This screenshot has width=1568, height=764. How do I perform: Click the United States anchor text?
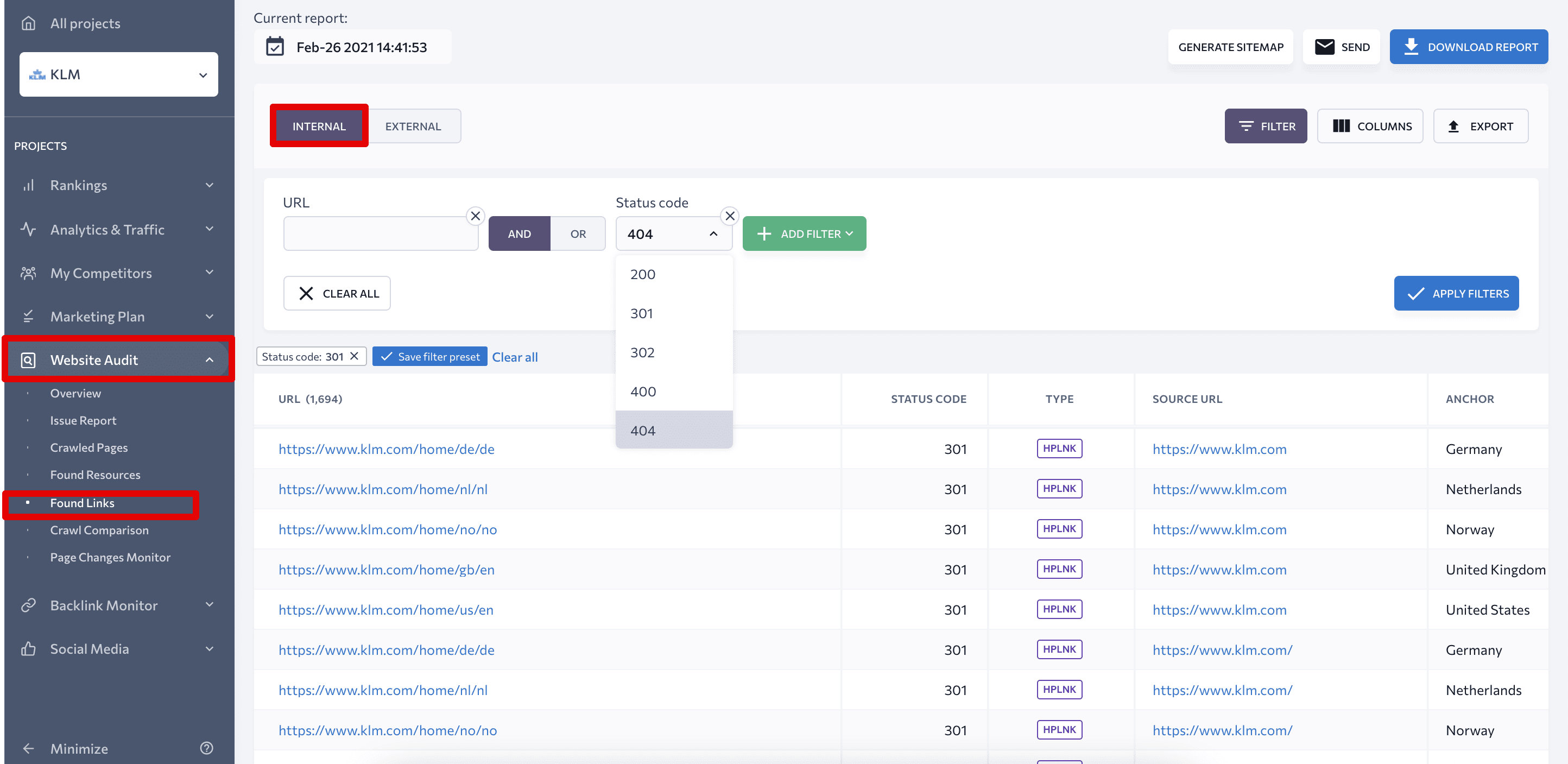tap(1487, 609)
